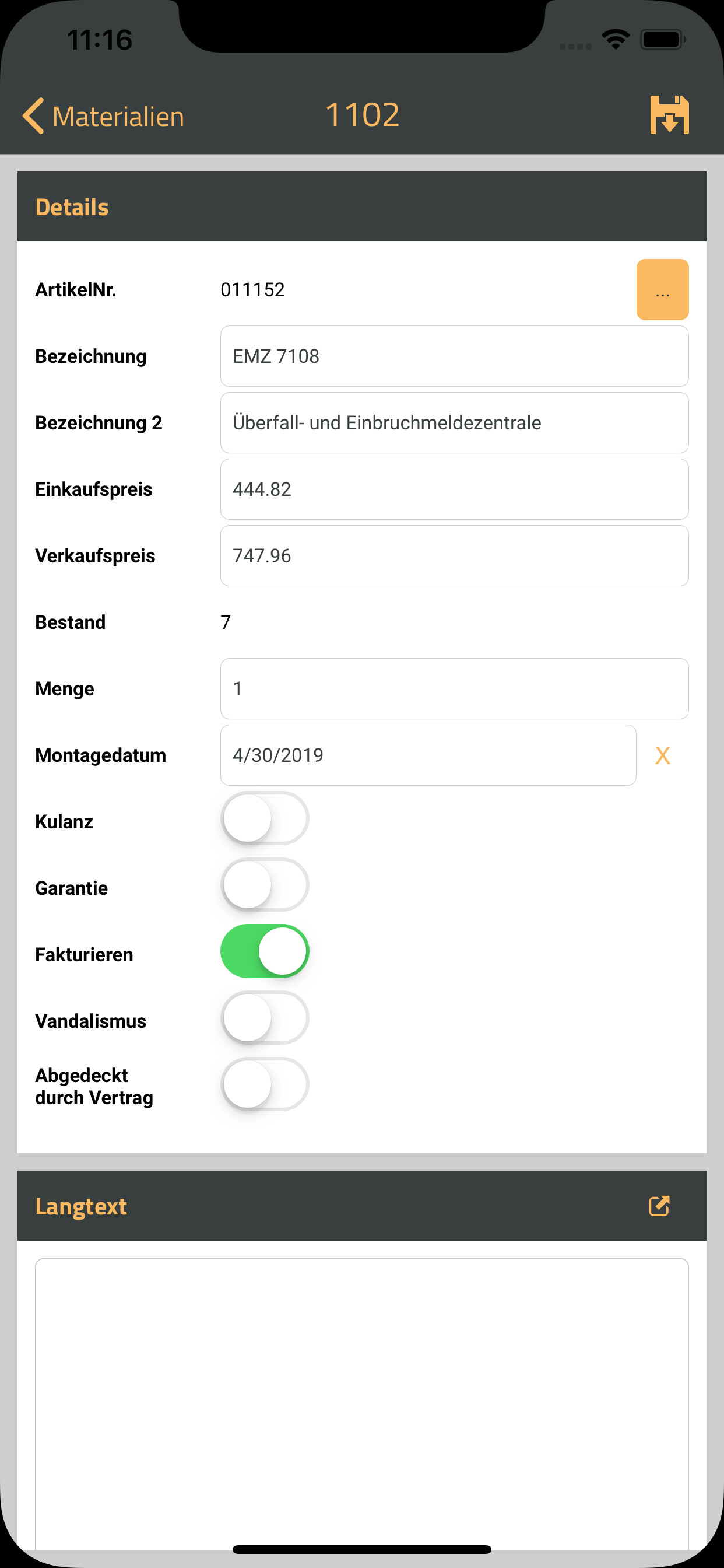Clear Montagedatum with the X icon
Viewport: 724px width, 1568px height.
[663, 755]
